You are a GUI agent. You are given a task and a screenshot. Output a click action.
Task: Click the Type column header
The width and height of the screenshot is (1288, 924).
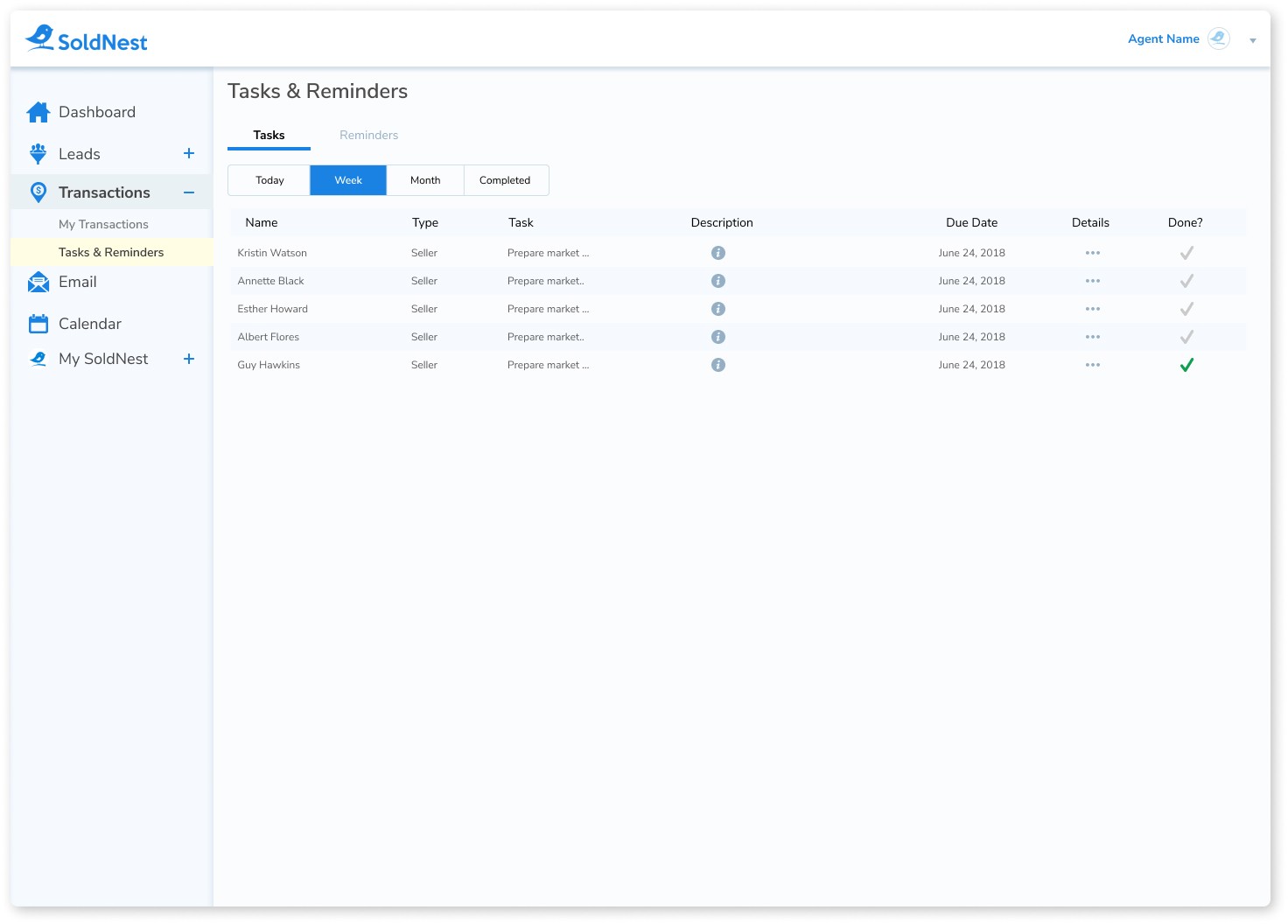point(425,222)
